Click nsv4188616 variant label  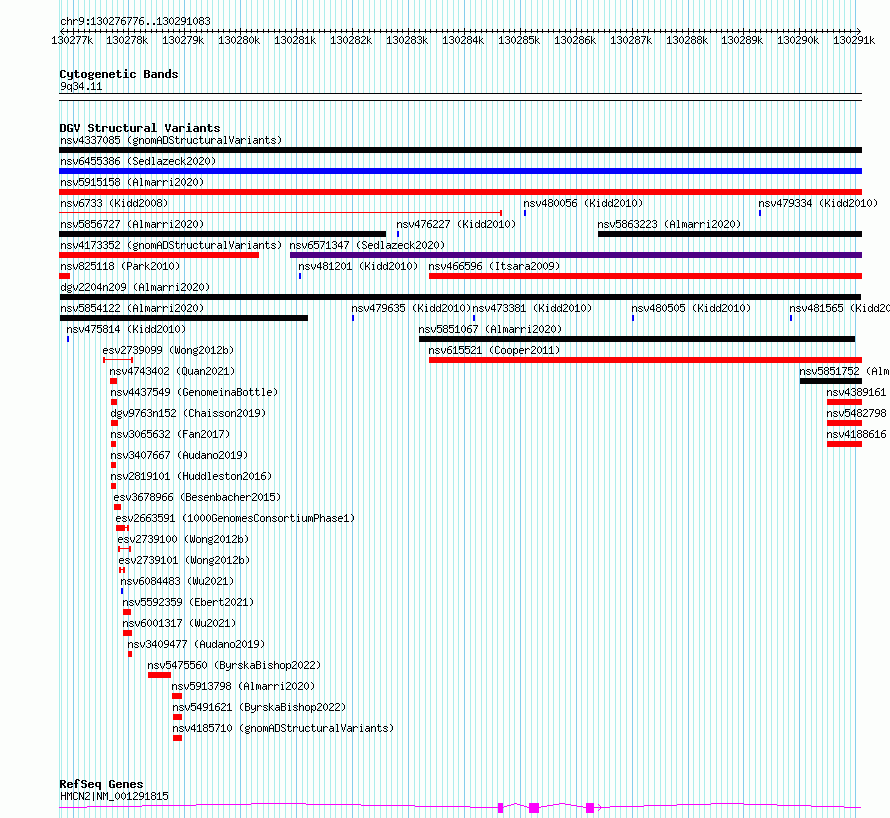pyautogui.click(x=856, y=434)
